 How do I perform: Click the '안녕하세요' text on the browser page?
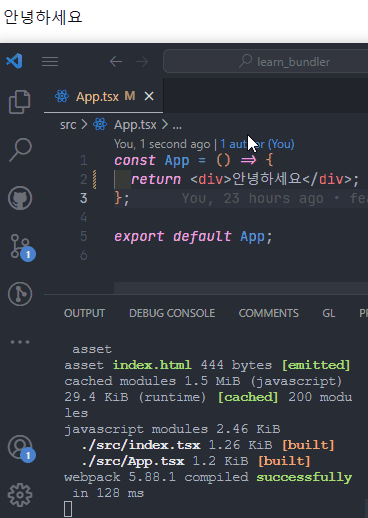pyautogui.click(x=43, y=17)
